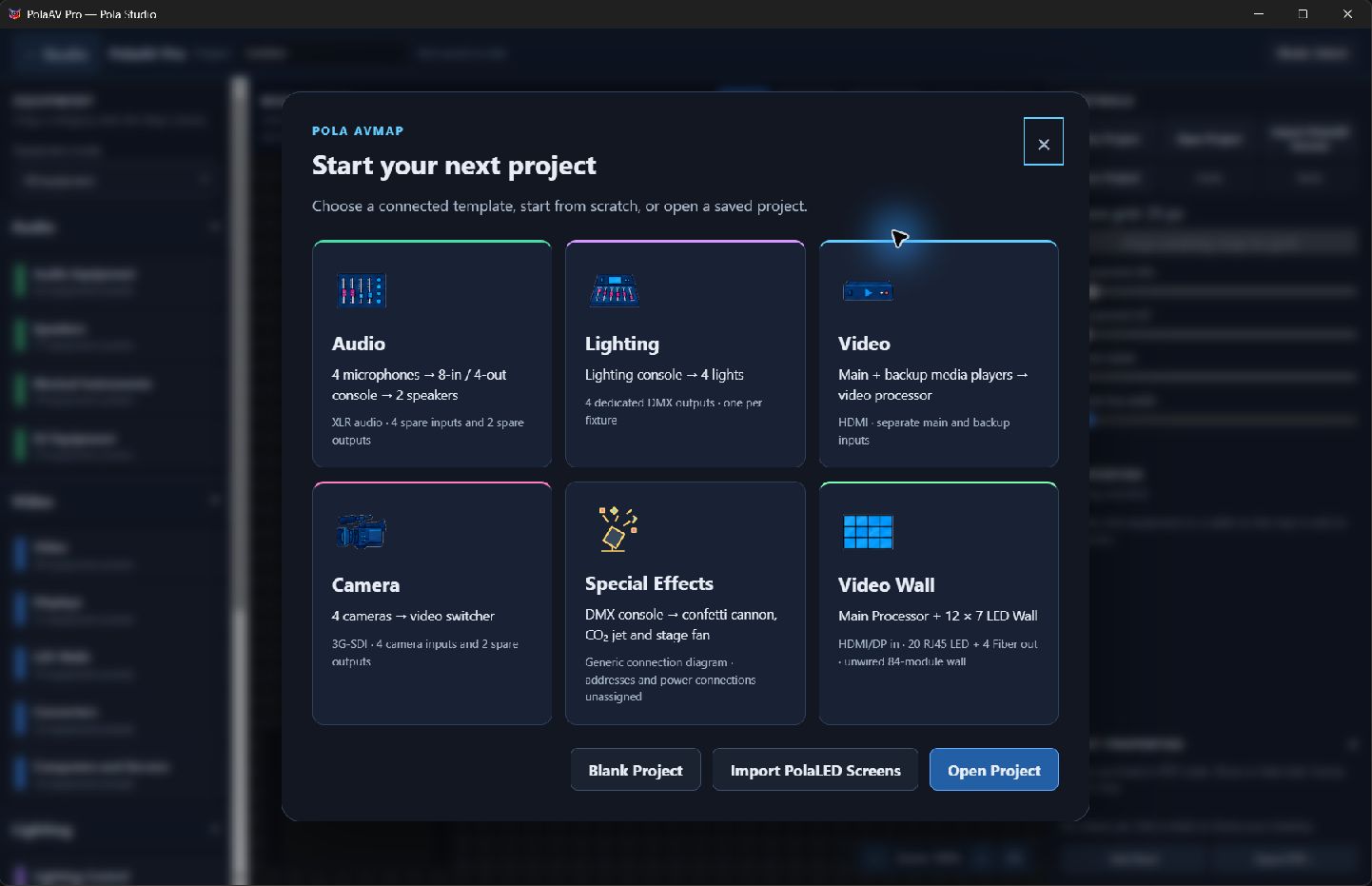Click "3G-SDI · 4 camera inputs" description
1372x886 pixels.
click(425, 652)
